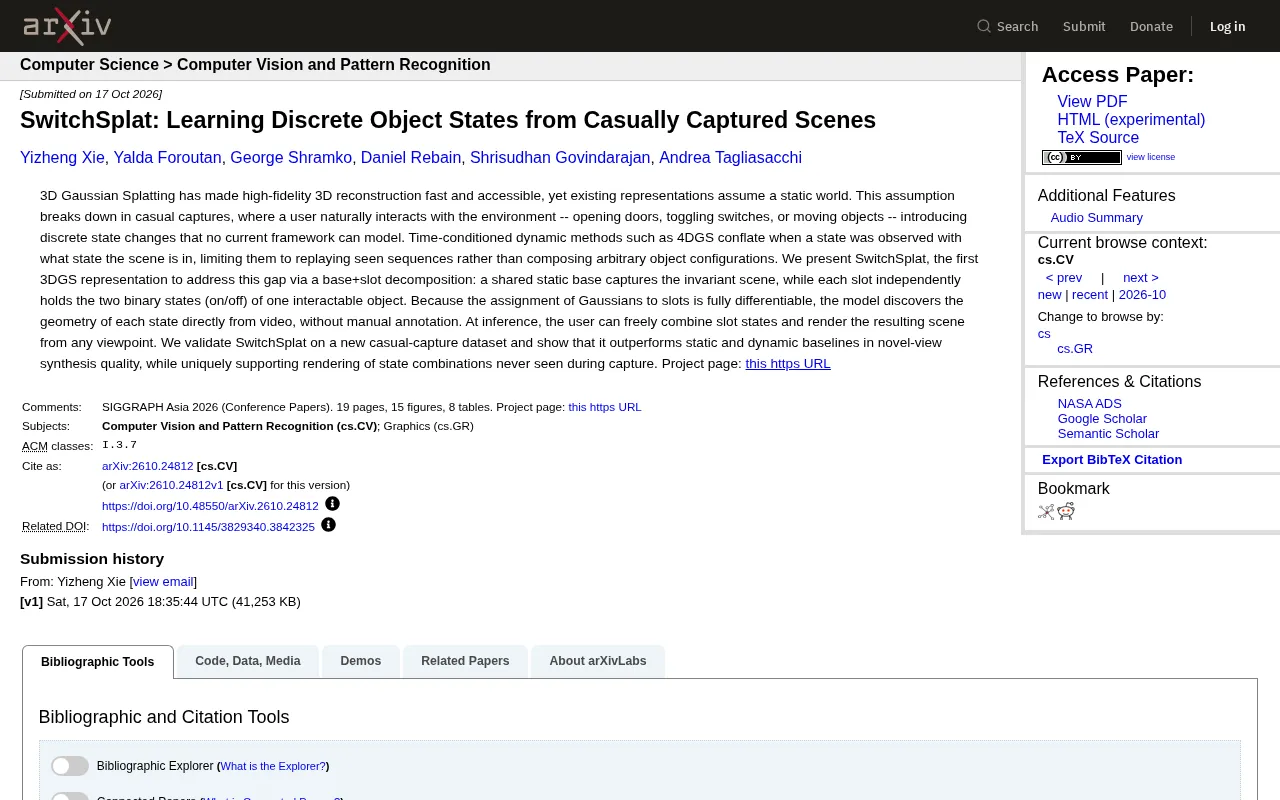Image resolution: width=1280 pixels, height=800 pixels.
Task: Open the Demos tab
Action: click(x=360, y=661)
